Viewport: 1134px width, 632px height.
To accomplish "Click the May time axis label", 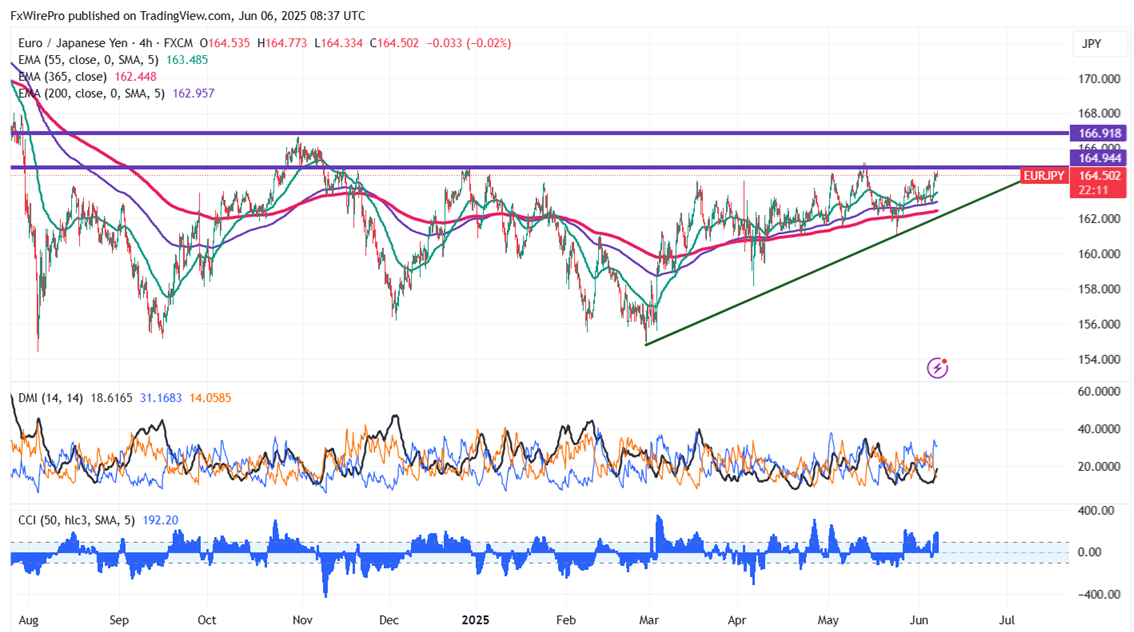I will [x=828, y=620].
